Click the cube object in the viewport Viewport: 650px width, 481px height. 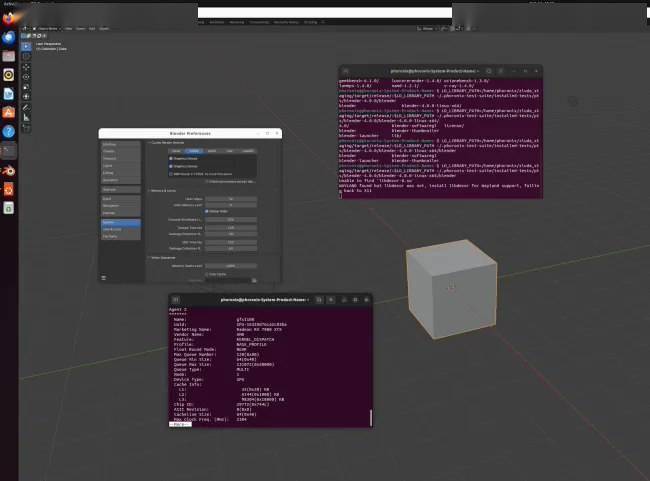click(451, 288)
